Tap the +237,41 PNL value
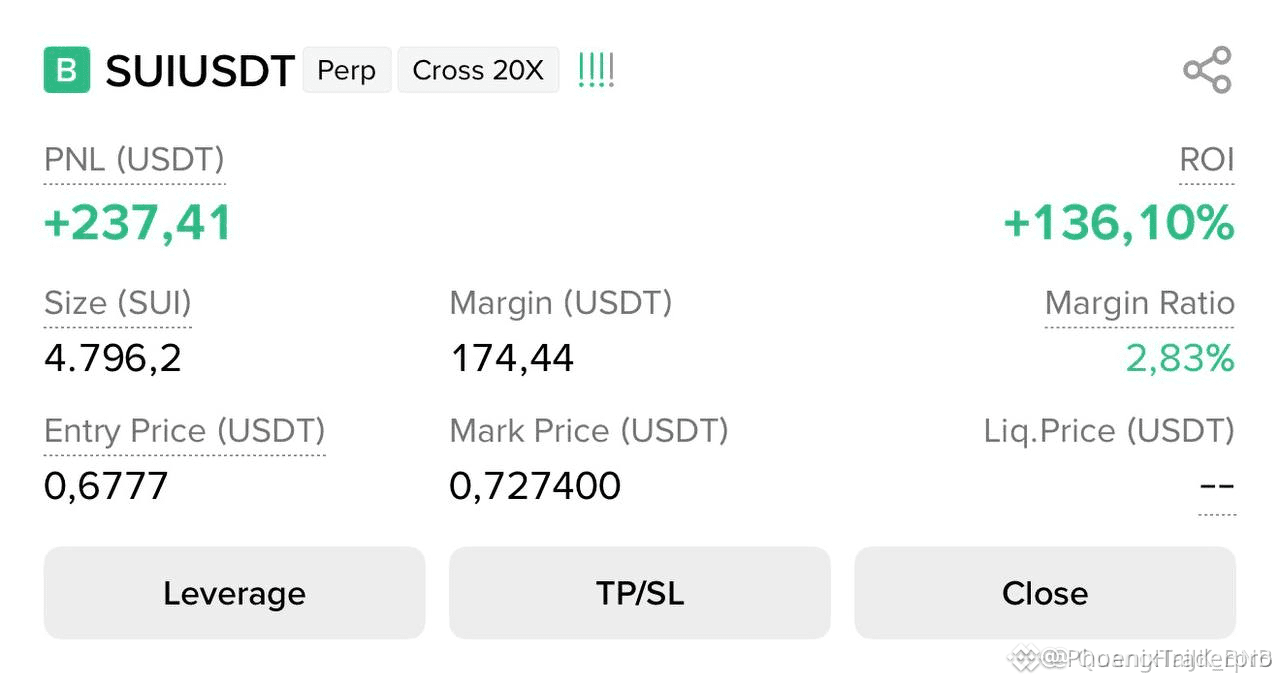The height and width of the screenshot is (683, 1280). [138, 222]
